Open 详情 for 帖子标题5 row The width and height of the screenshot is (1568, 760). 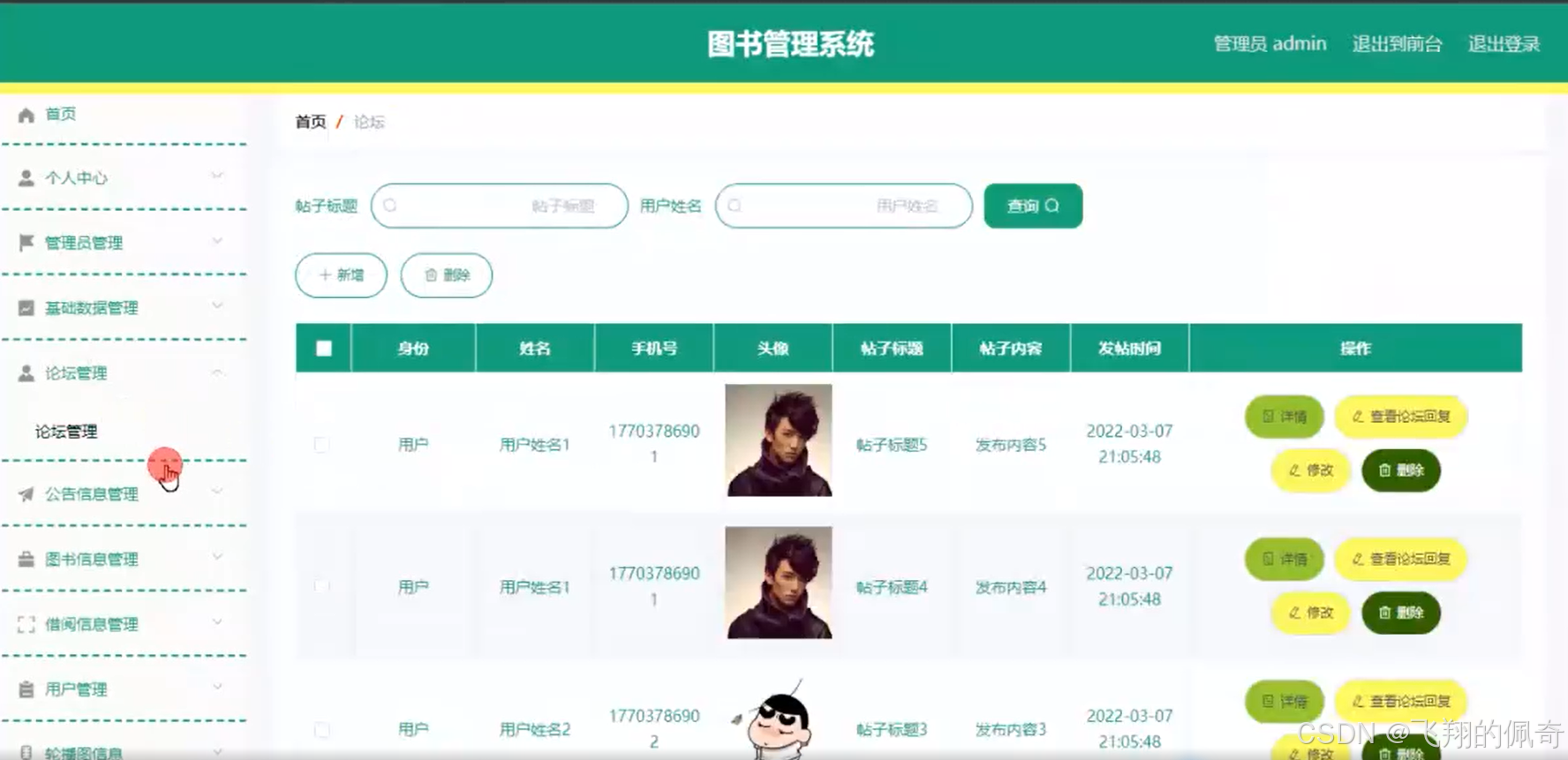click(x=1285, y=417)
